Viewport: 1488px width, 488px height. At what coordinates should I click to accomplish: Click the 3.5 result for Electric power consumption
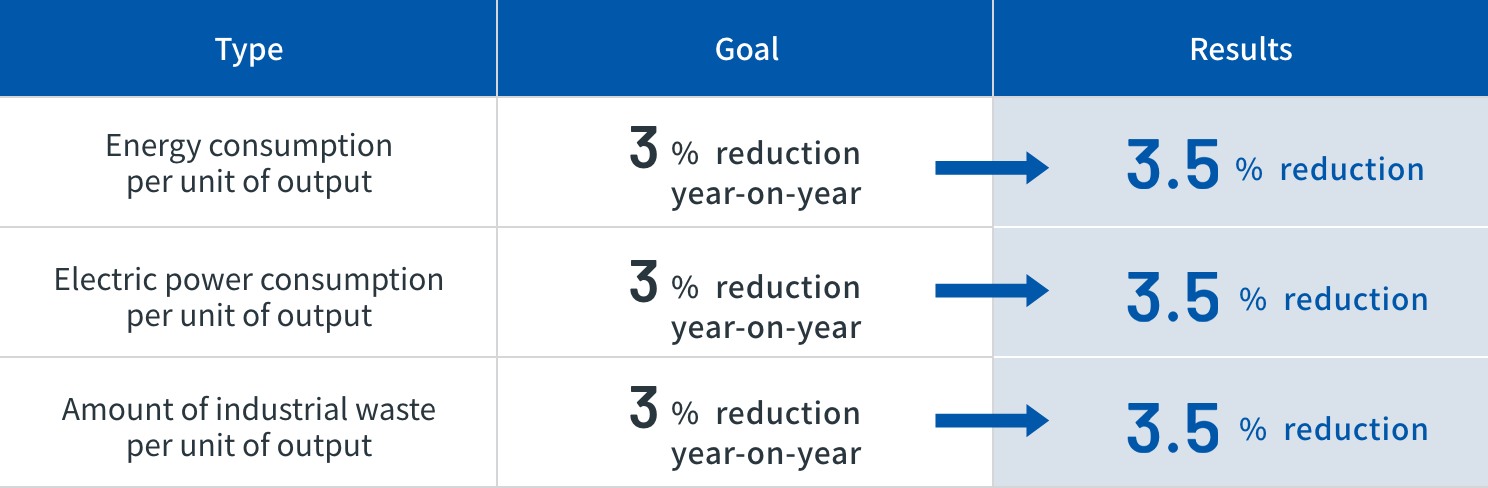(x=1172, y=298)
